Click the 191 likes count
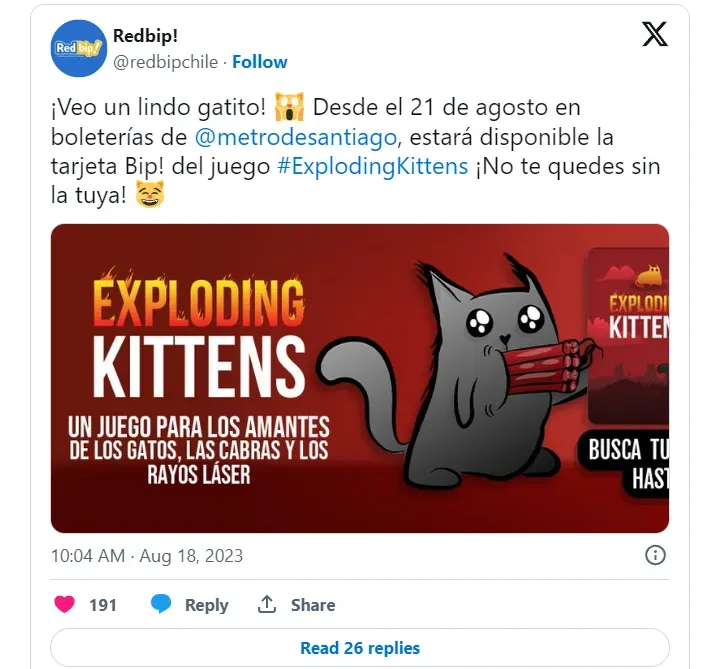Screen dimensions: 713x669 (103, 605)
